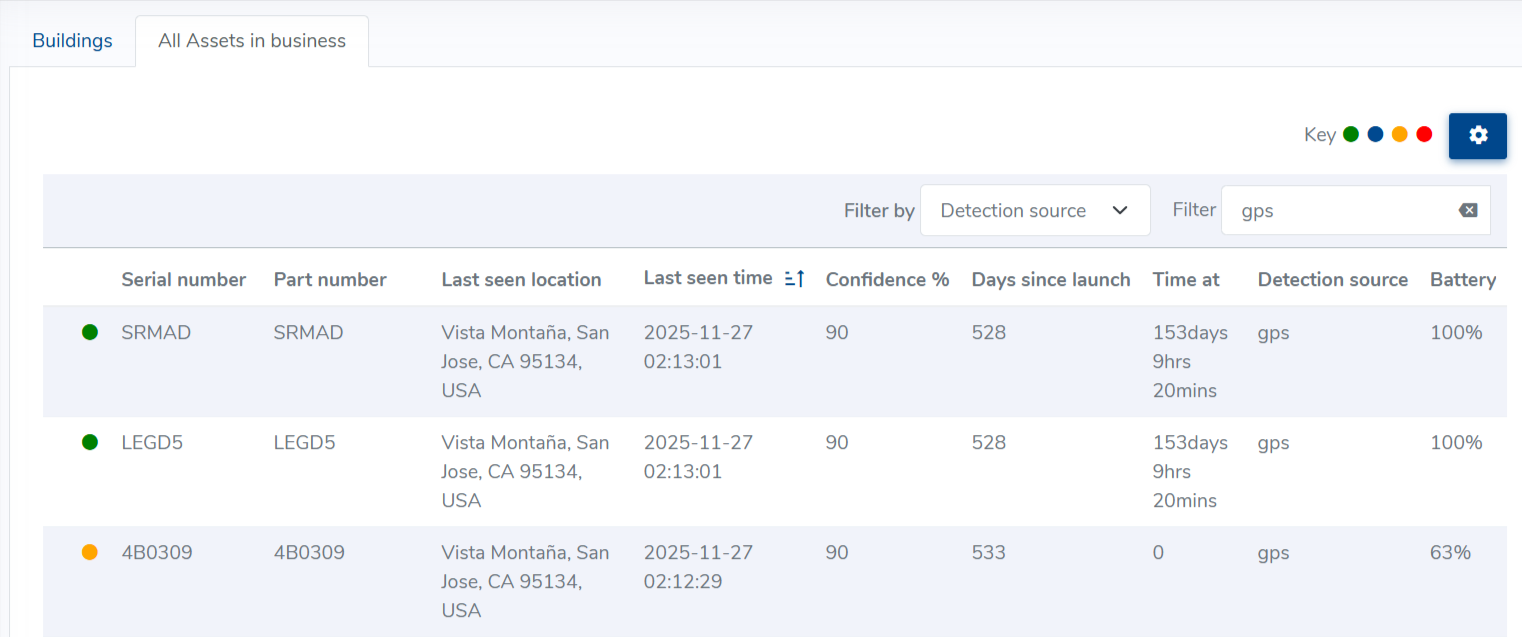Screen dimensions: 1522x637
Task: Select the All Assets in business tab
Action: [252, 41]
